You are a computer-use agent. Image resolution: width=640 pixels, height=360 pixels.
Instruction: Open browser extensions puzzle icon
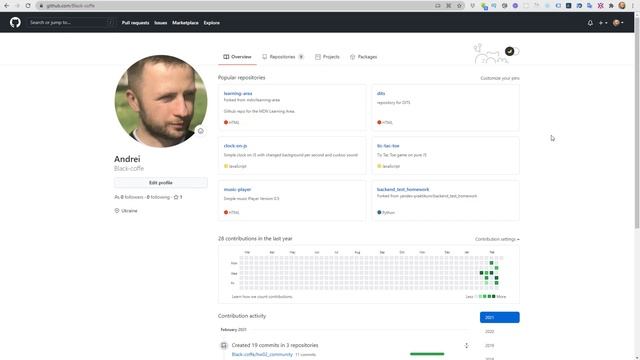click(611, 6)
